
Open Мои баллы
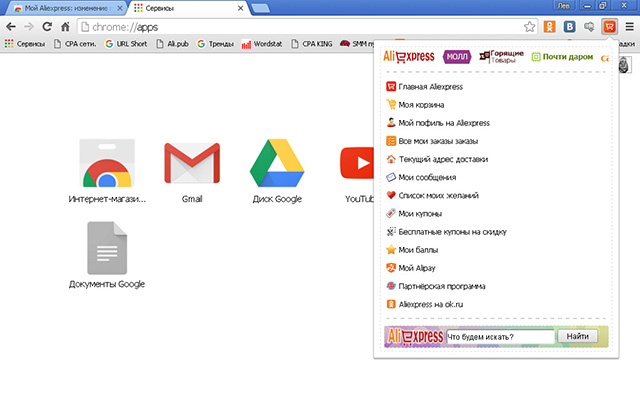click(412, 250)
